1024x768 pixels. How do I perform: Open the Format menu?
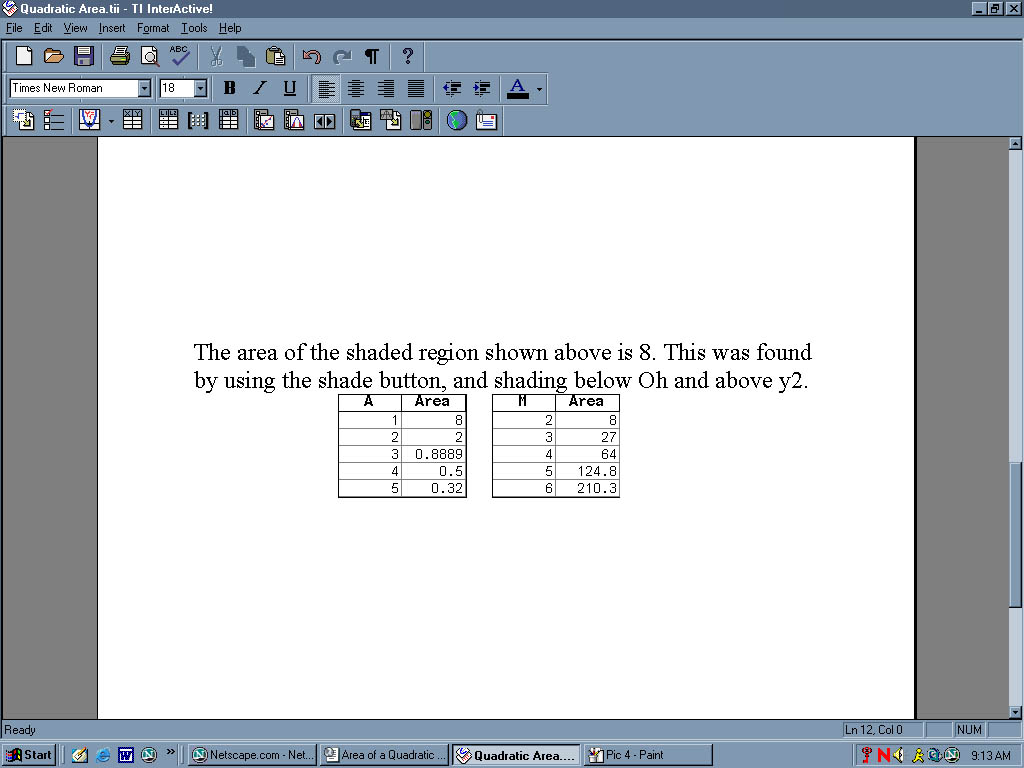click(153, 28)
